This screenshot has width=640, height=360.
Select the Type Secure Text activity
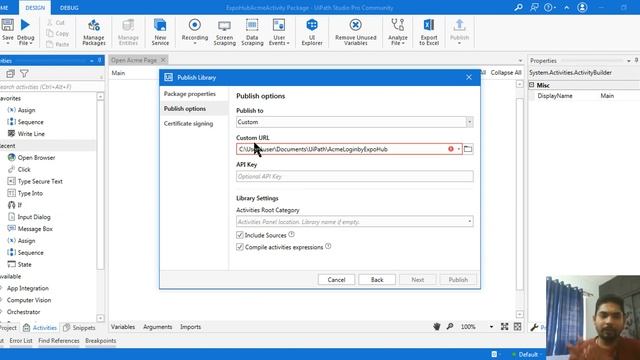[x=40, y=181]
